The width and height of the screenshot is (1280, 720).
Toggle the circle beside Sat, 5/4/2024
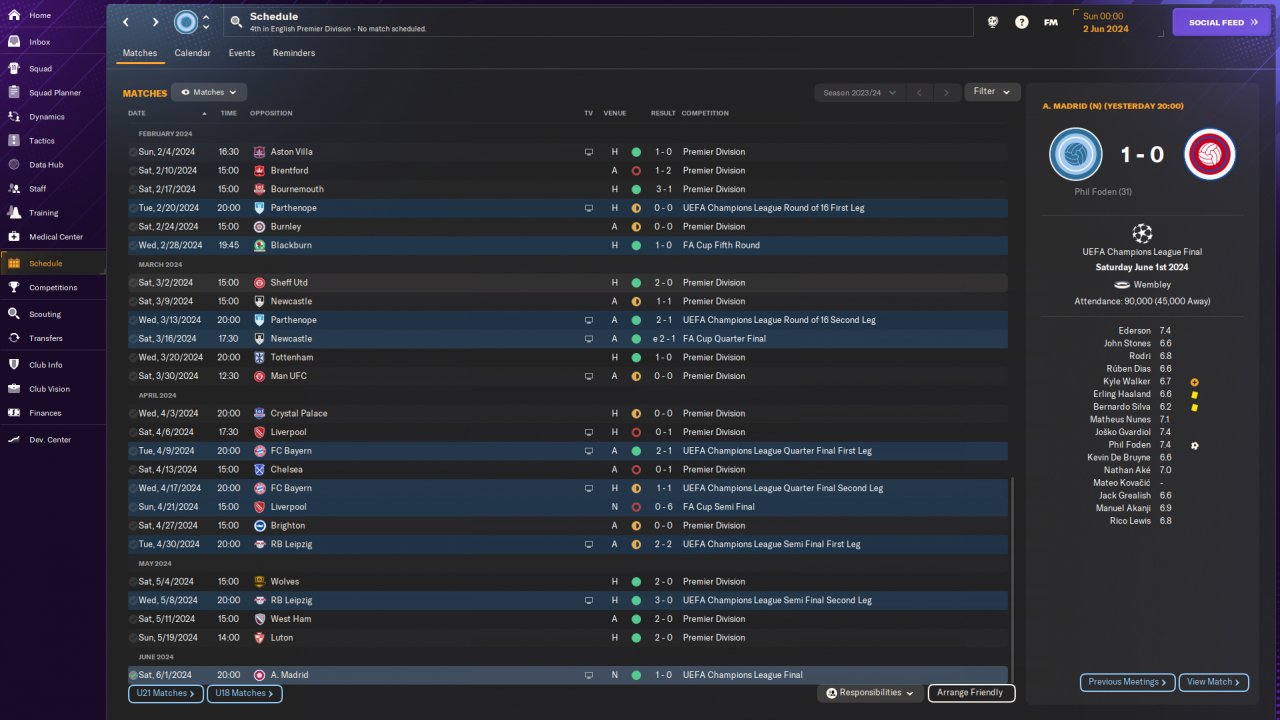133,582
